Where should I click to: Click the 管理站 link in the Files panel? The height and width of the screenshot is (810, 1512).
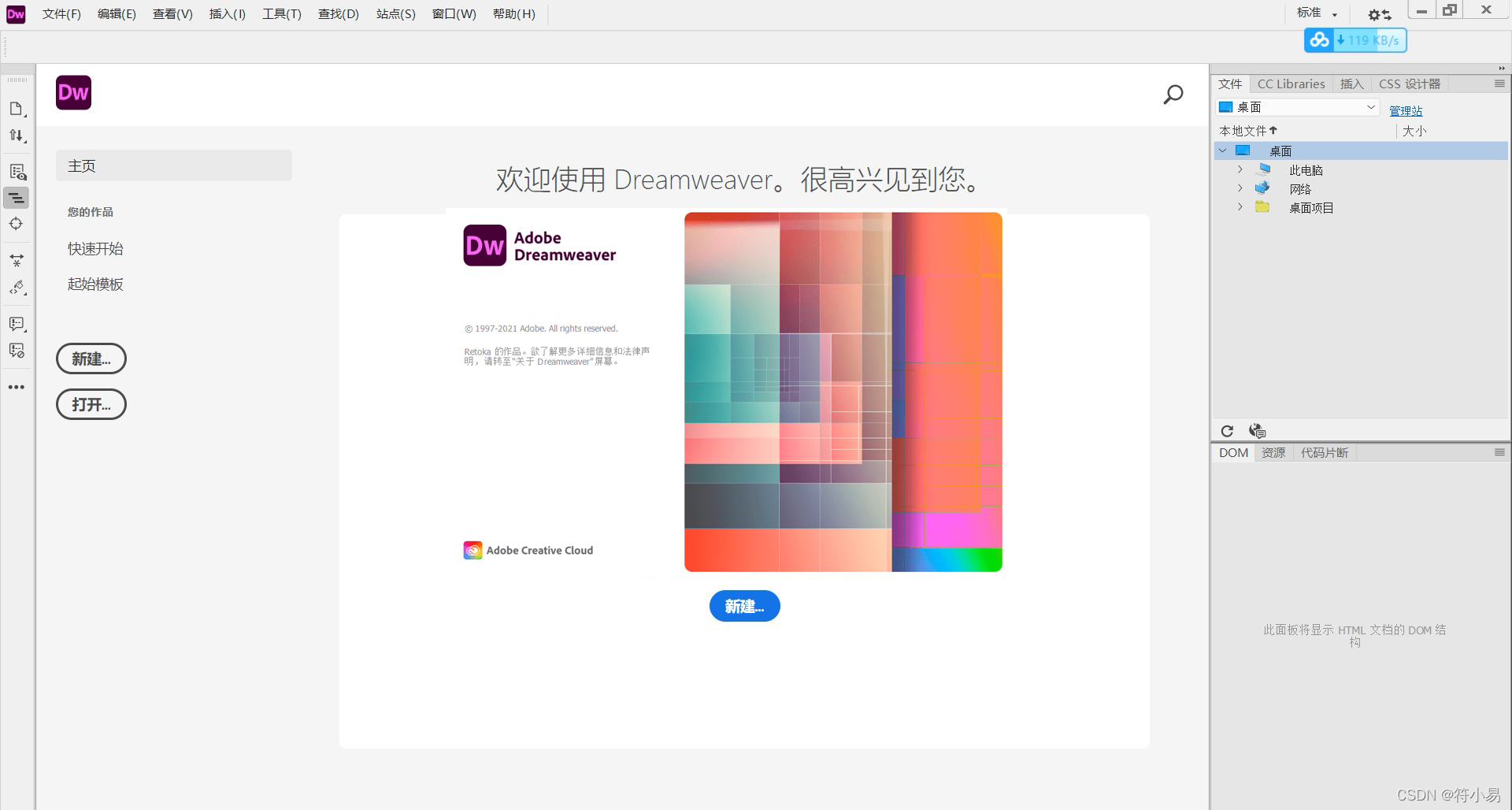click(1406, 110)
